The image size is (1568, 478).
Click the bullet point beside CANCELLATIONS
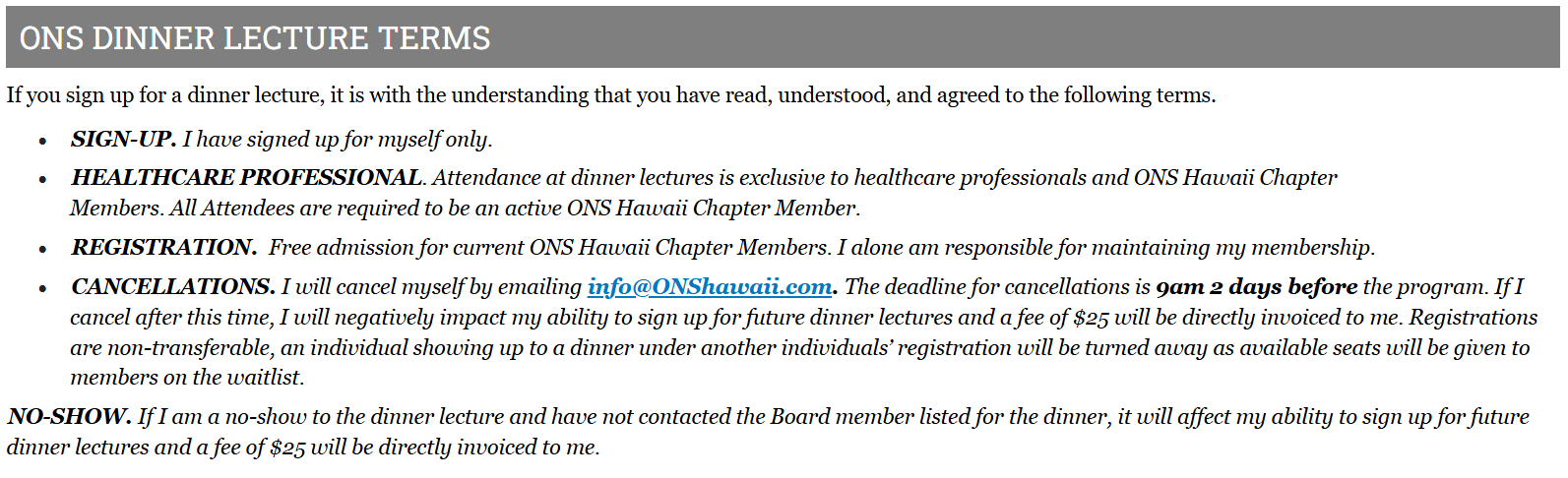click(x=42, y=289)
